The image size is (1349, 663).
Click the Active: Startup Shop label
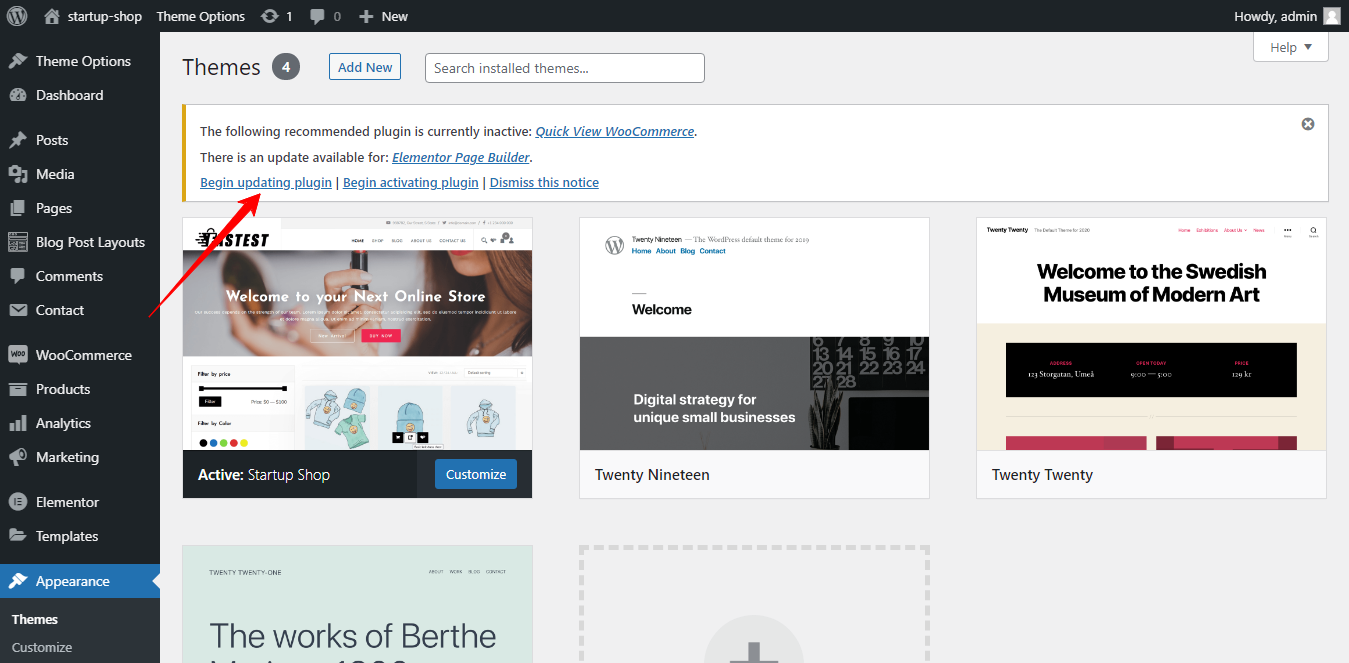(x=264, y=475)
